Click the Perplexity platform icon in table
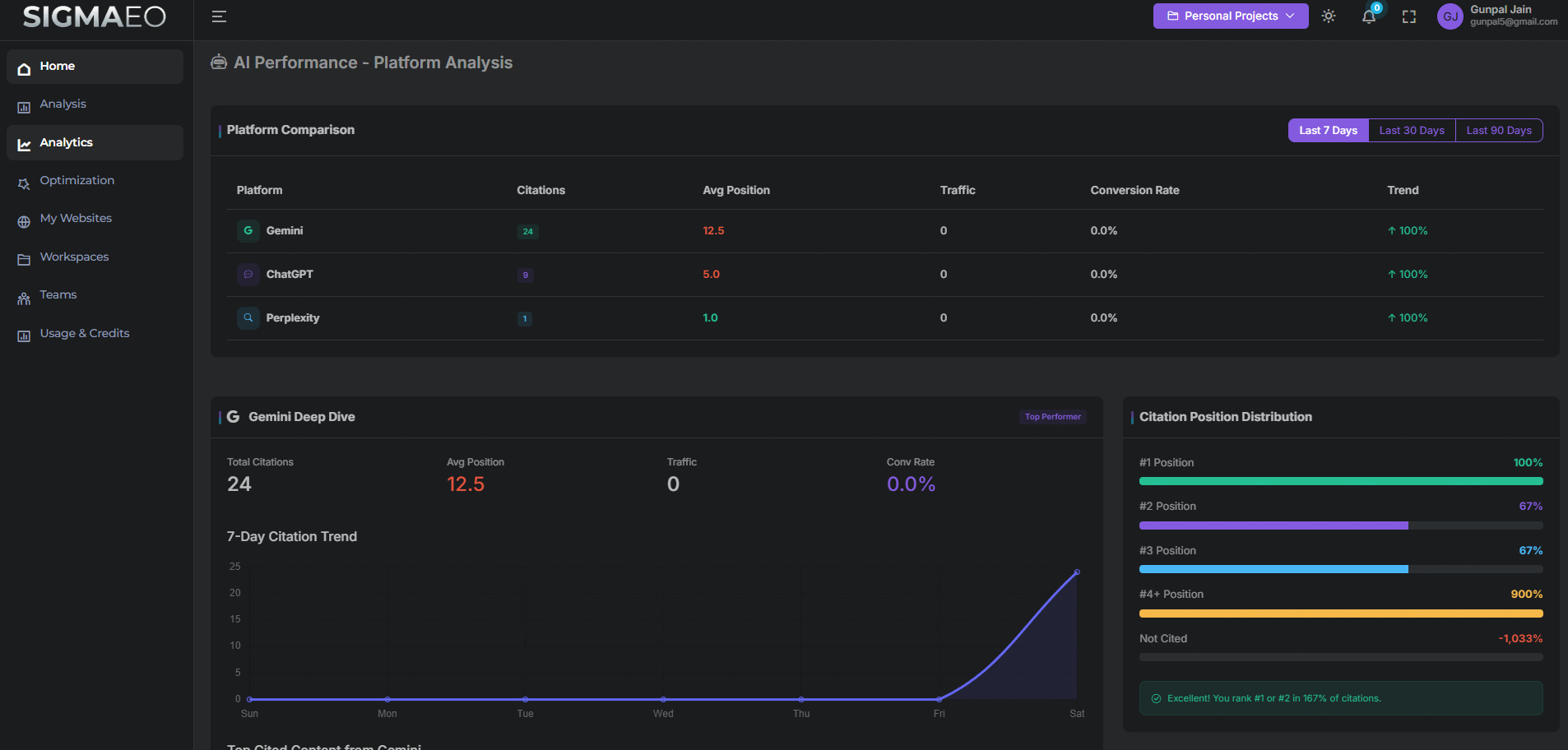 [248, 318]
